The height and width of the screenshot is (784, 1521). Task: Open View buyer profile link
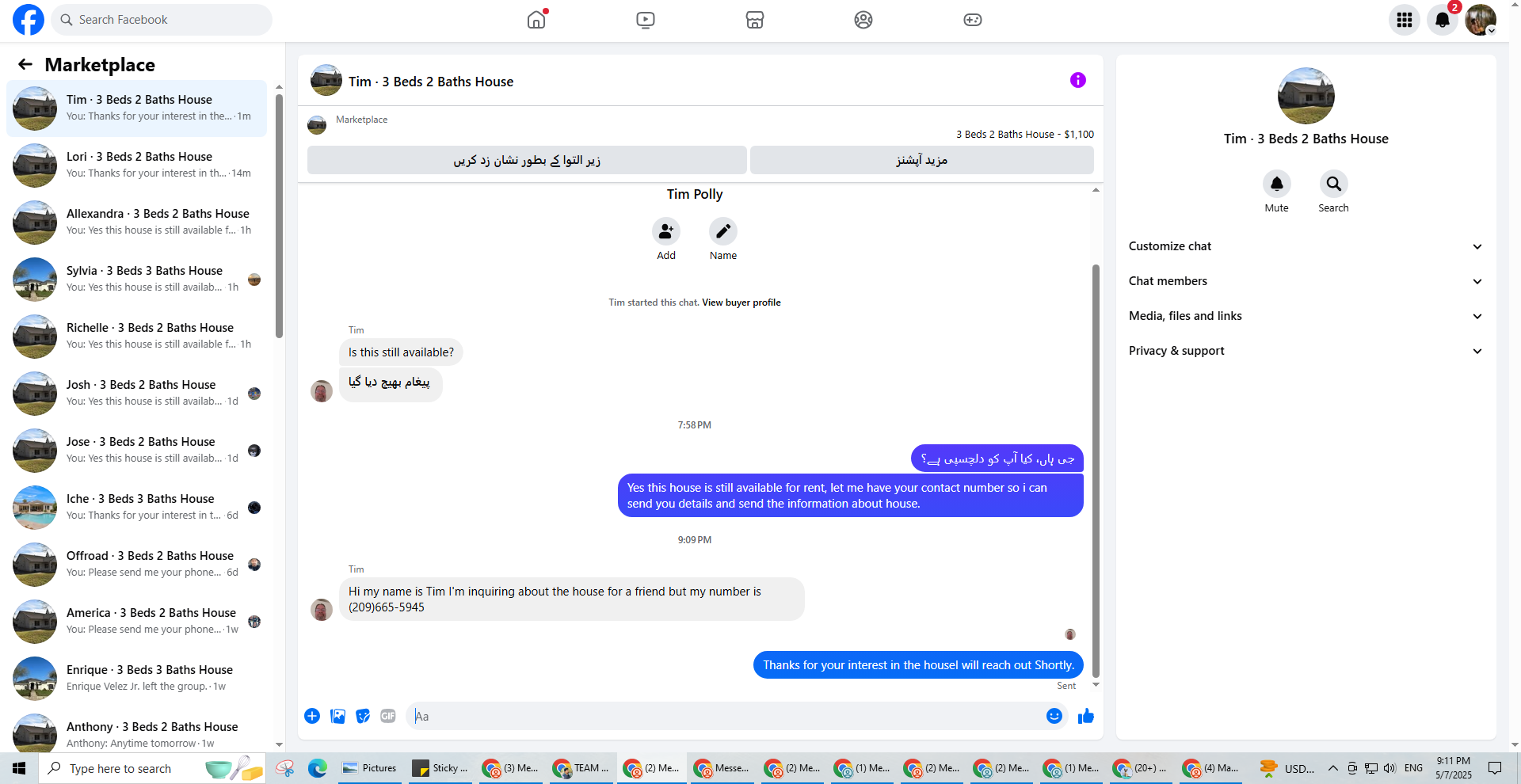[x=741, y=303]
